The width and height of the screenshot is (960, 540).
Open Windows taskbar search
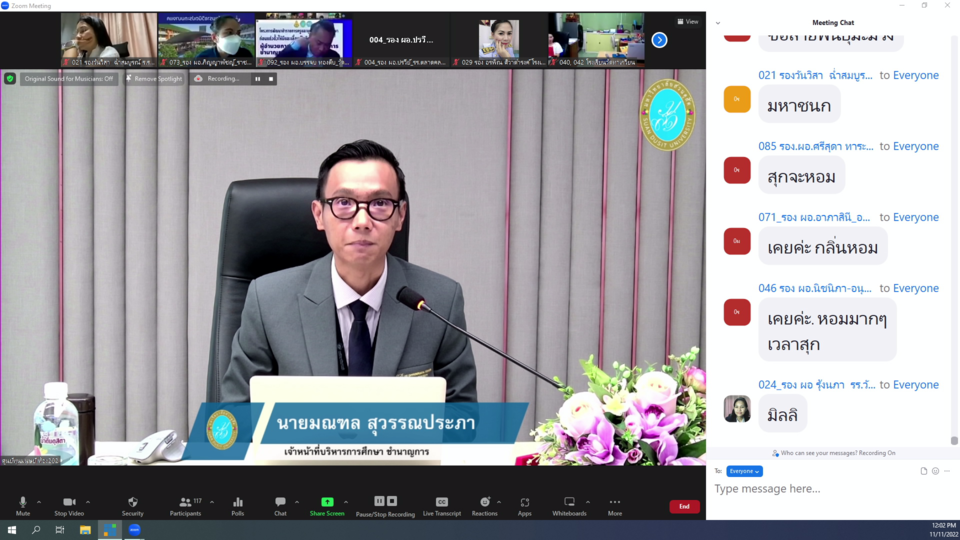[36, 530]
